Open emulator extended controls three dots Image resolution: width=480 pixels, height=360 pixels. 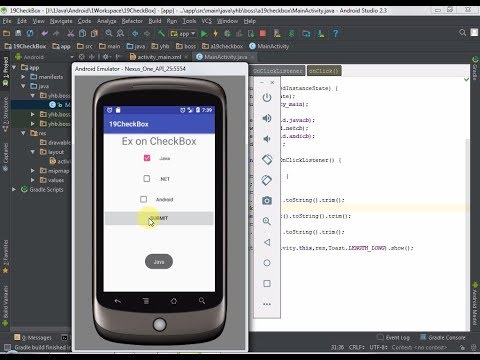(267, 304)
